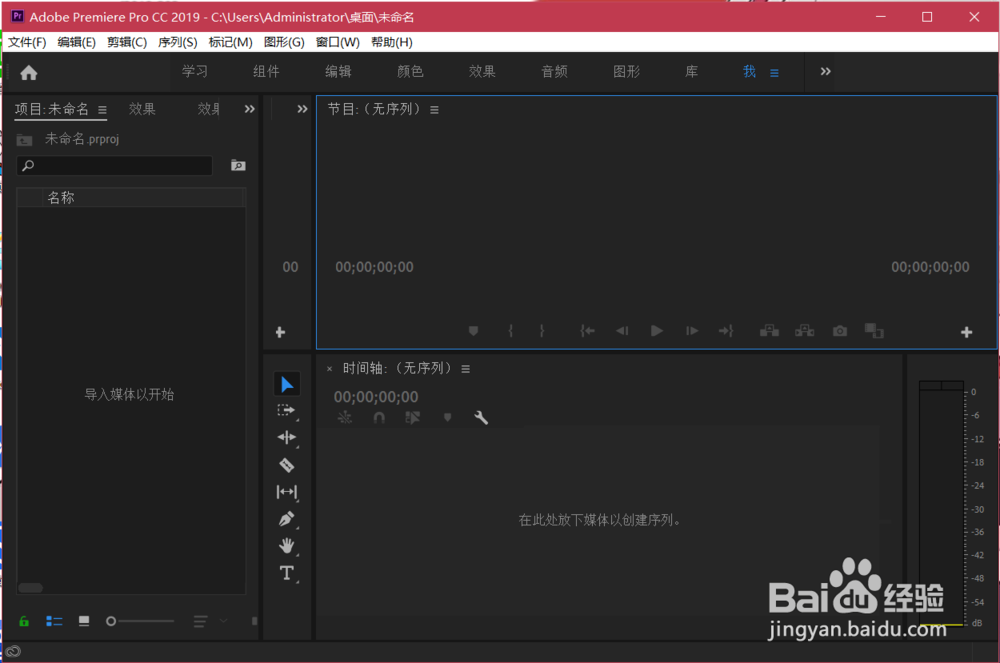Click Go to Out point button
This screenshot has width=1000, height=663.
click(726, 331)
